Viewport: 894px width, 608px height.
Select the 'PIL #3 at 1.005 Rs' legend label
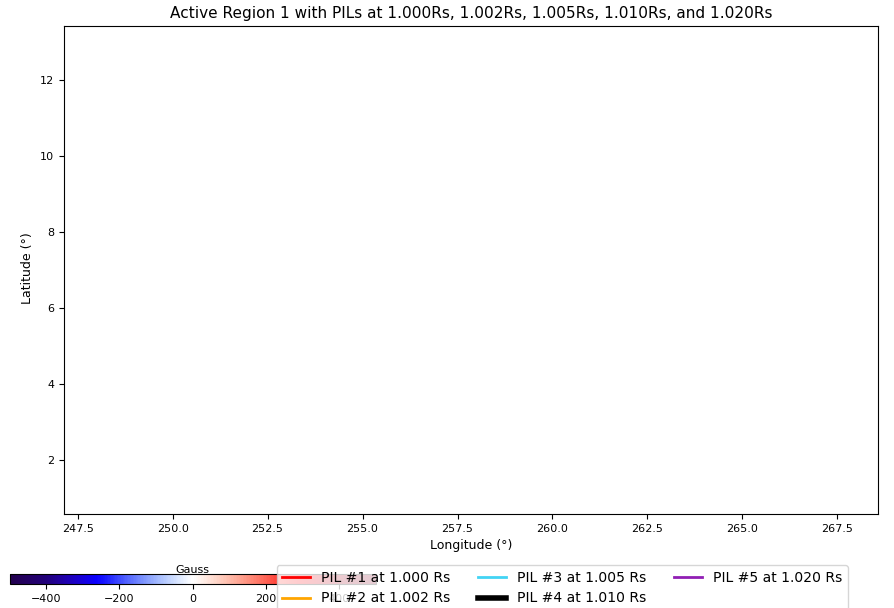581,578
